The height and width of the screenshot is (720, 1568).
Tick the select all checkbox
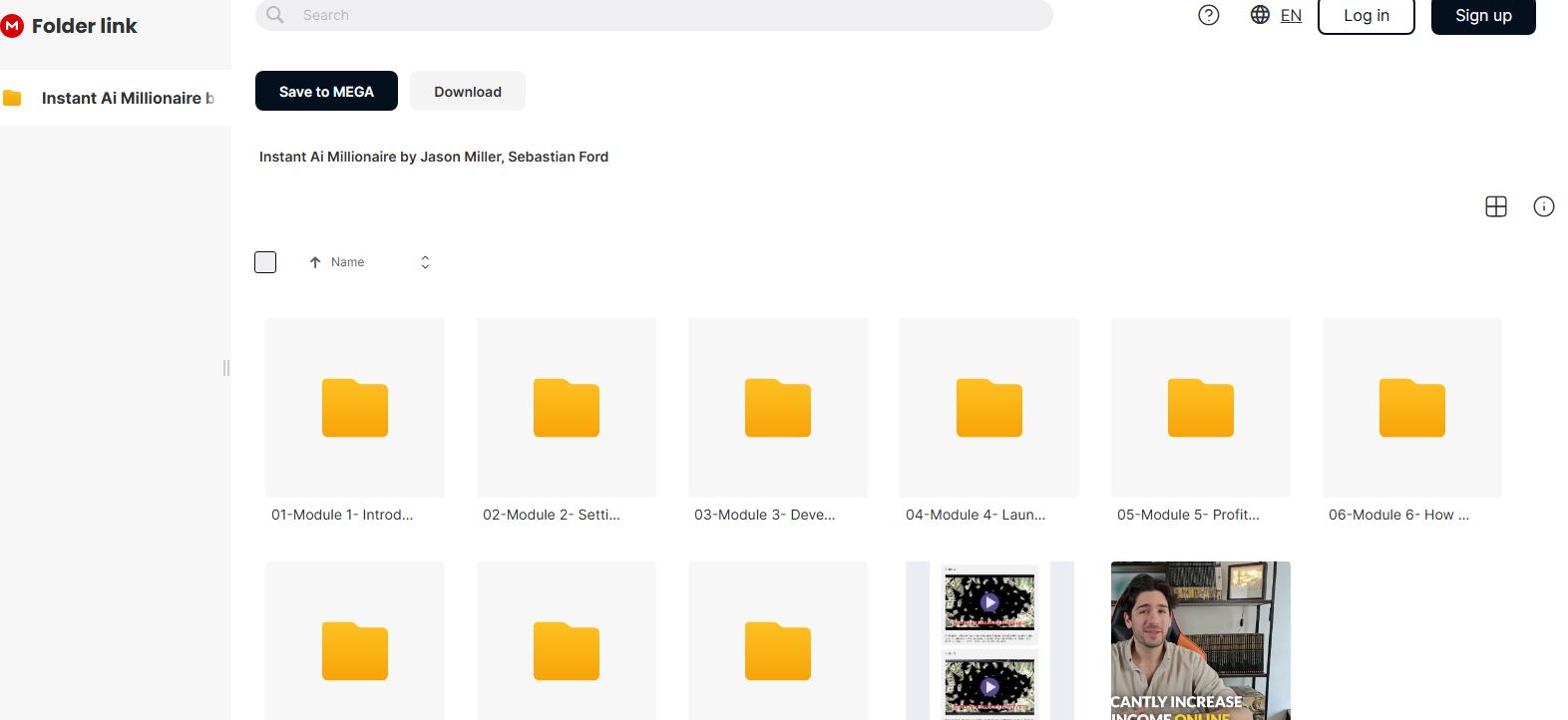click(x=265, y=262)
